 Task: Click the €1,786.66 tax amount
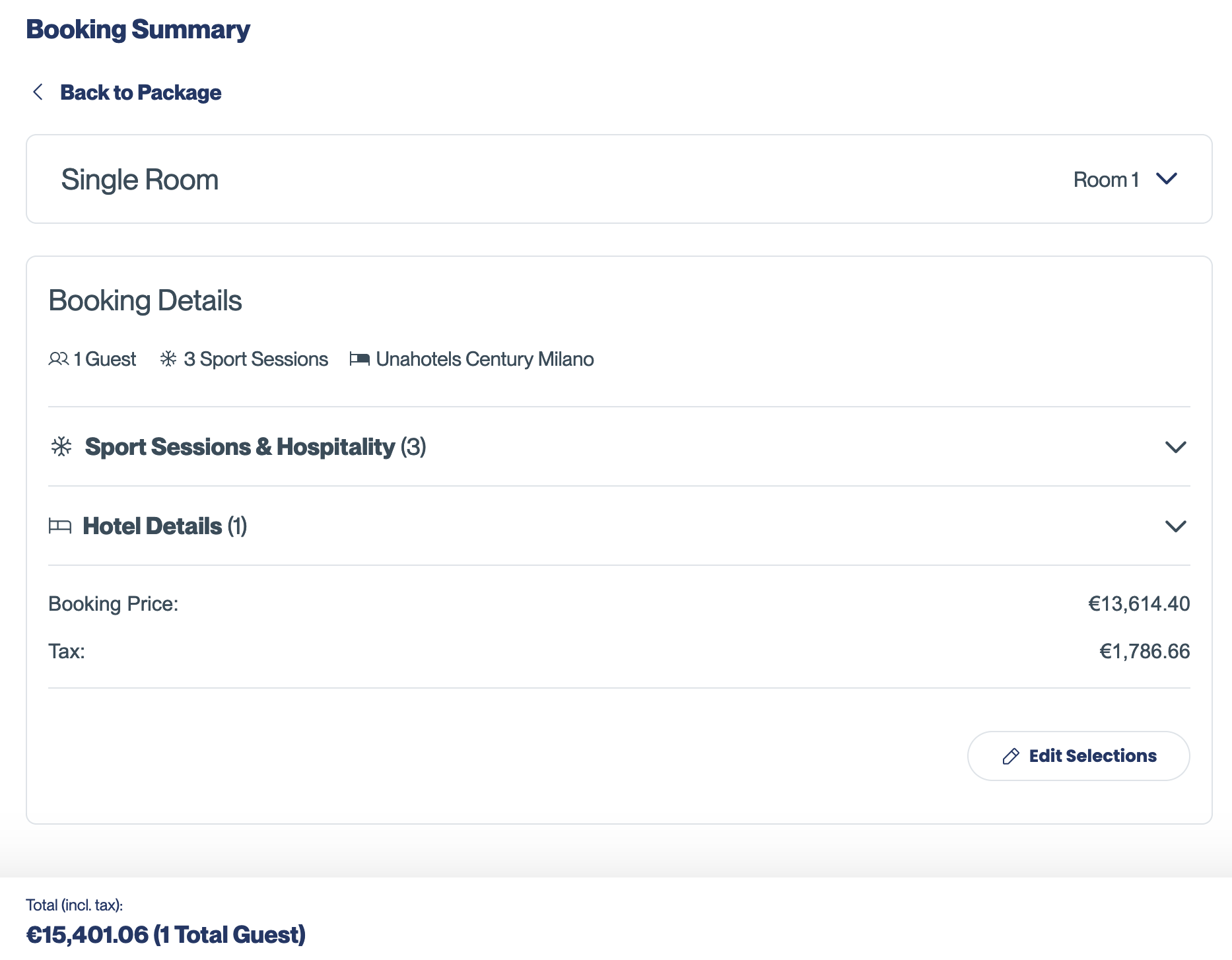click(1144, 651)
